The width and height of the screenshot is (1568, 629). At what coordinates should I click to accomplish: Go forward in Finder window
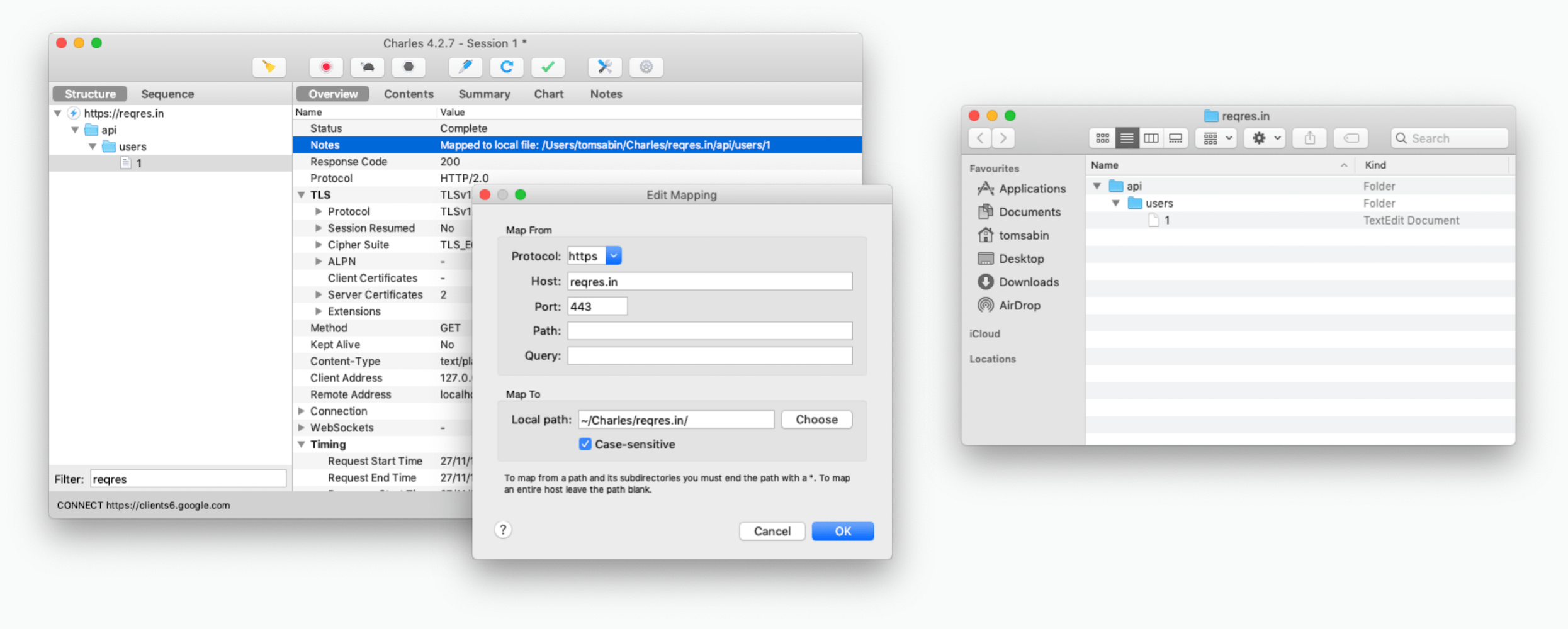1003,138
